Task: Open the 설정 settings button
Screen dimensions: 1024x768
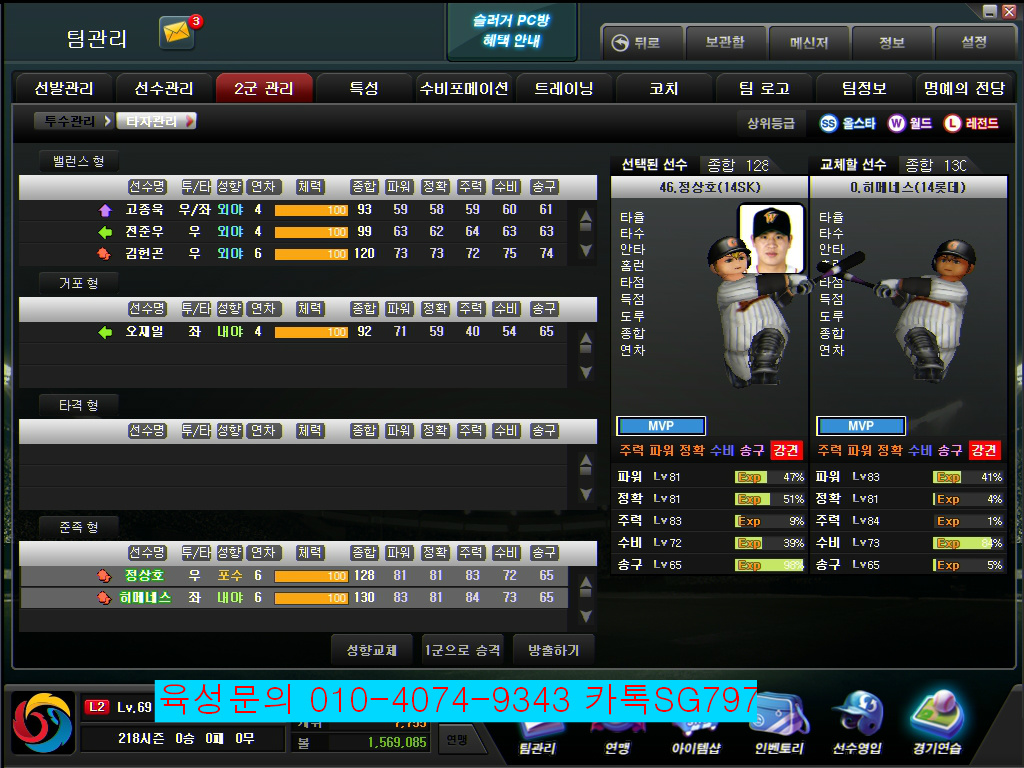Action: pyautogui.click(x=974, y=43)
